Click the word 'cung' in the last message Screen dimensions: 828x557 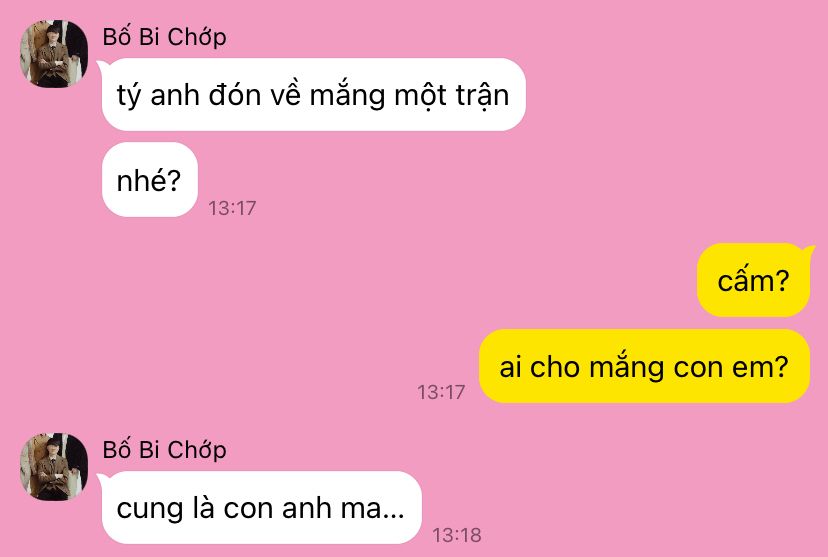pos(142,510)
